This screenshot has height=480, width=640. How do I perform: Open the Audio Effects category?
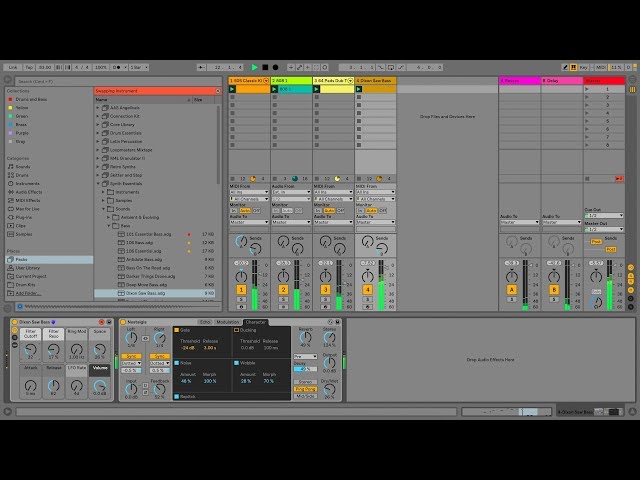(x=29, y=192)
